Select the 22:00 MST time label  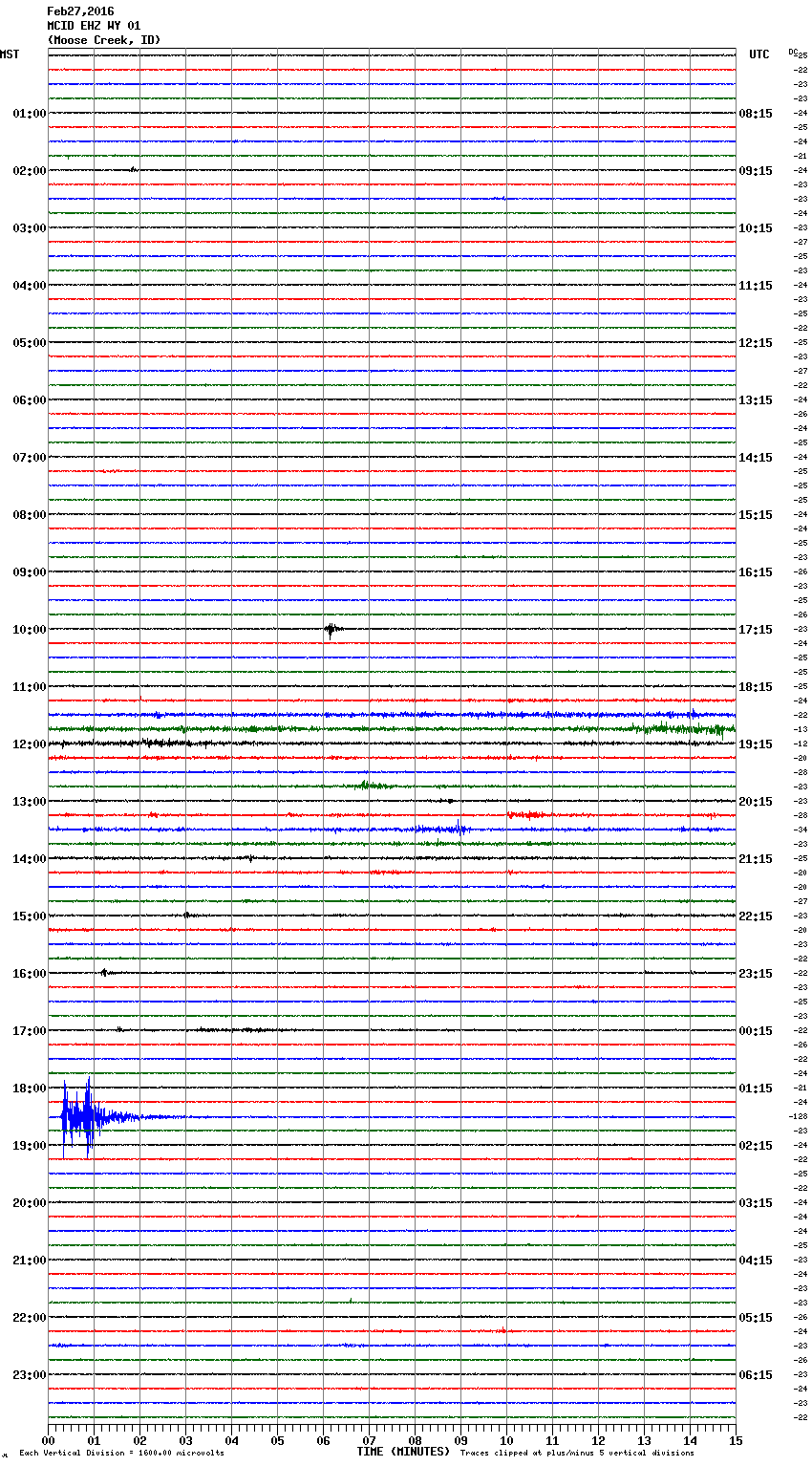coord(30,1318)
